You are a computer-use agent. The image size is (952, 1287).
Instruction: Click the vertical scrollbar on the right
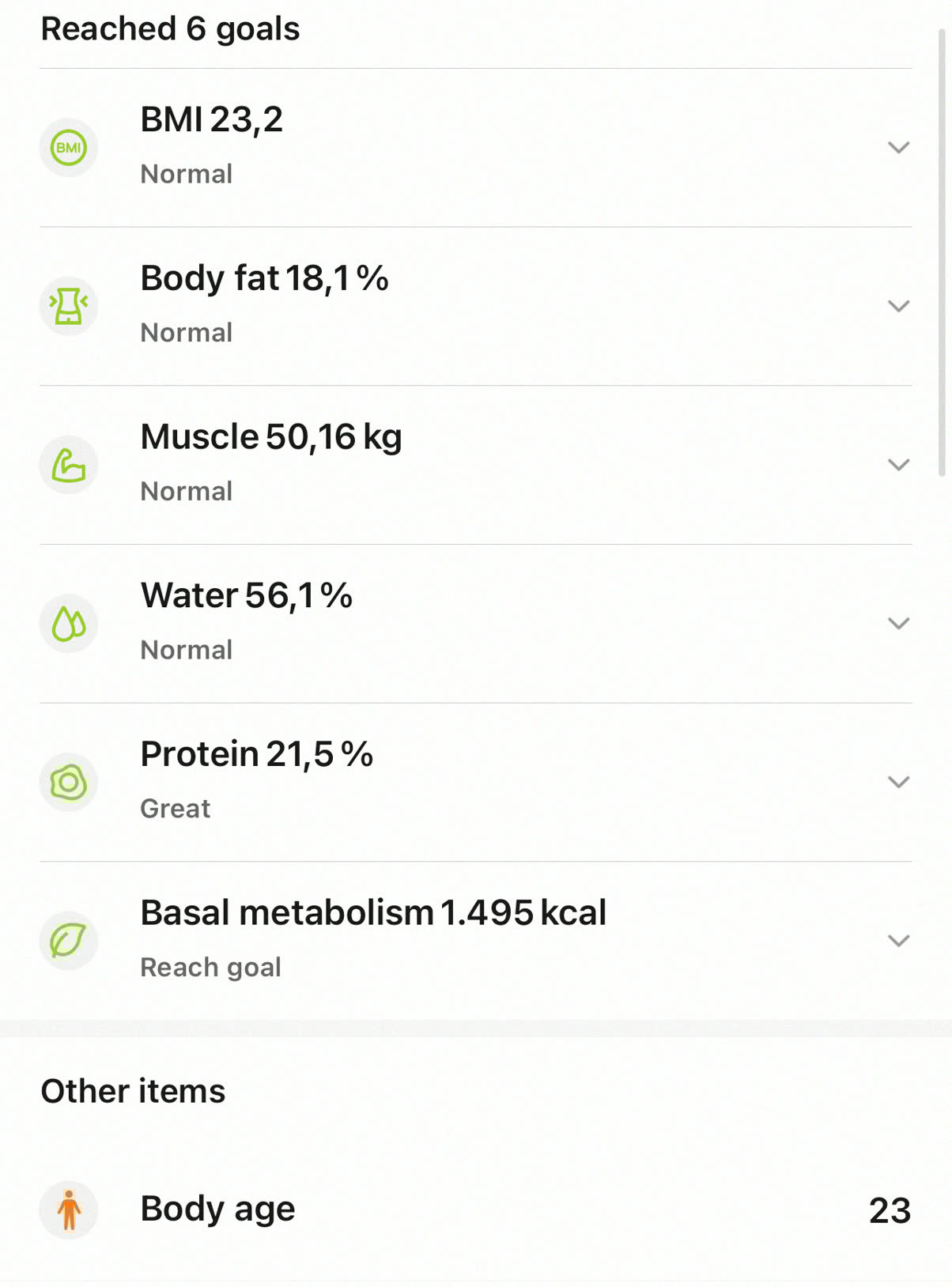click(942, 253)
